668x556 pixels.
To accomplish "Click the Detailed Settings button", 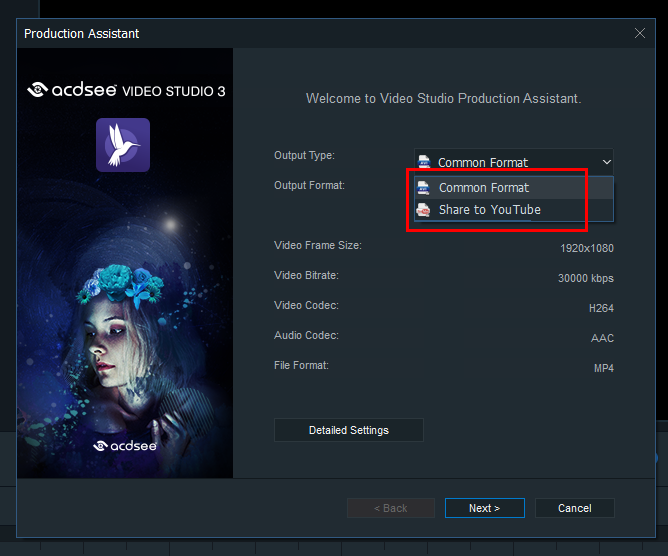I will [348, 430].
